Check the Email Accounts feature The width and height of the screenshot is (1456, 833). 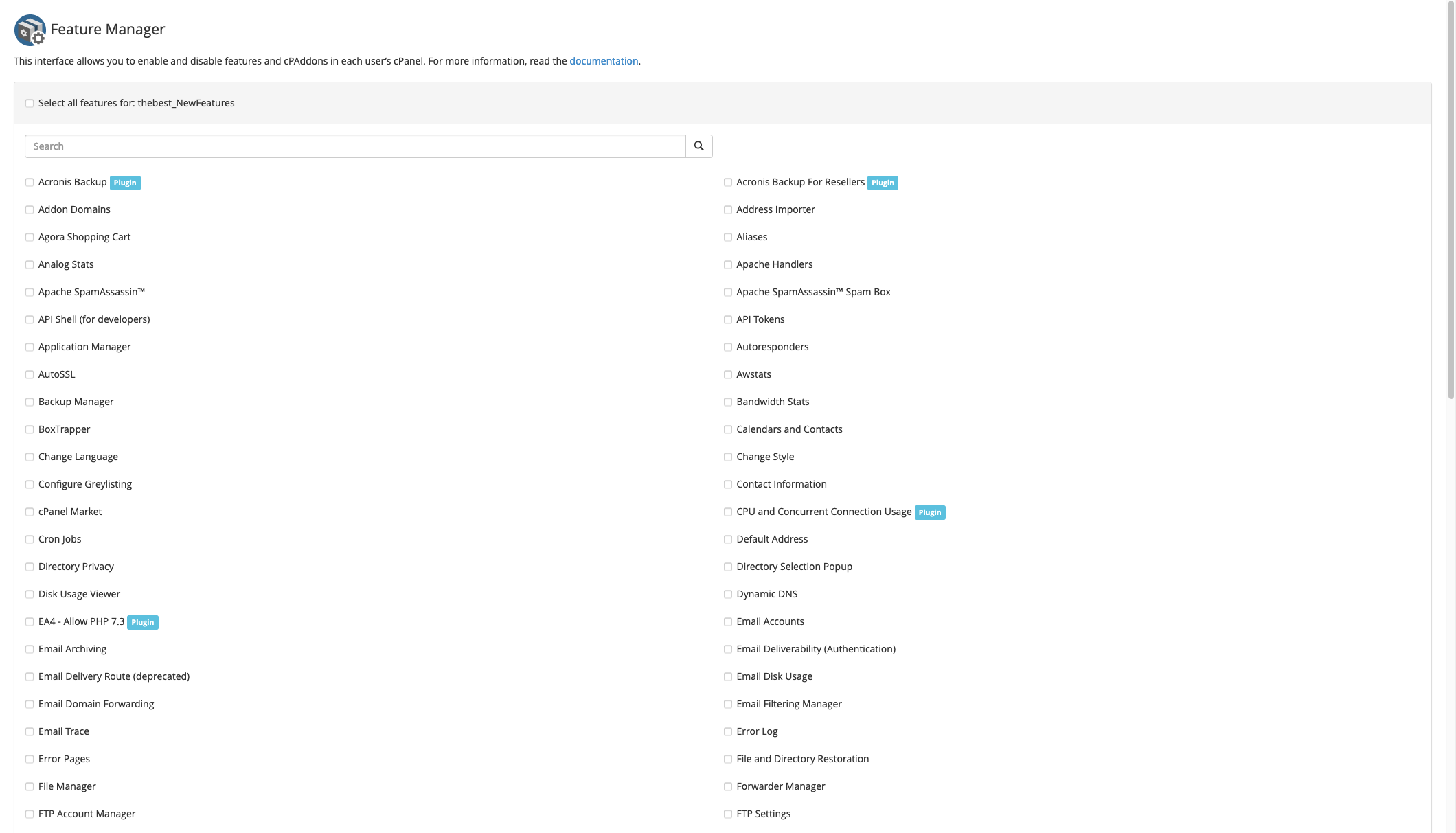click(x=727, y=622)
